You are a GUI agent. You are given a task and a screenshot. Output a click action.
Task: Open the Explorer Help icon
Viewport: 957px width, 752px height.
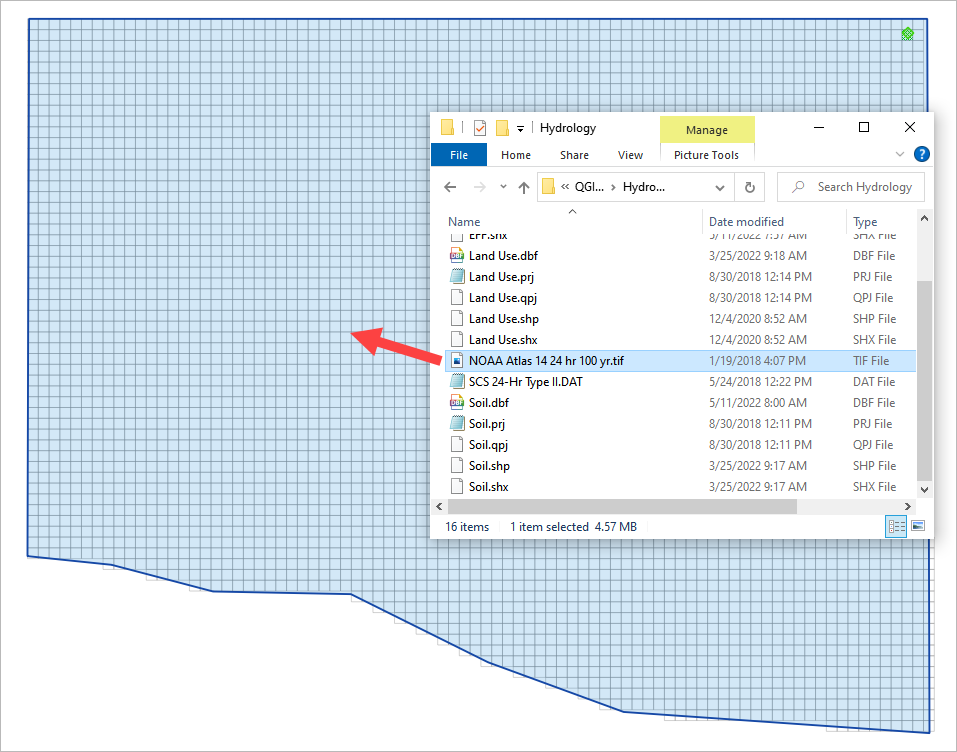[922, 154]
